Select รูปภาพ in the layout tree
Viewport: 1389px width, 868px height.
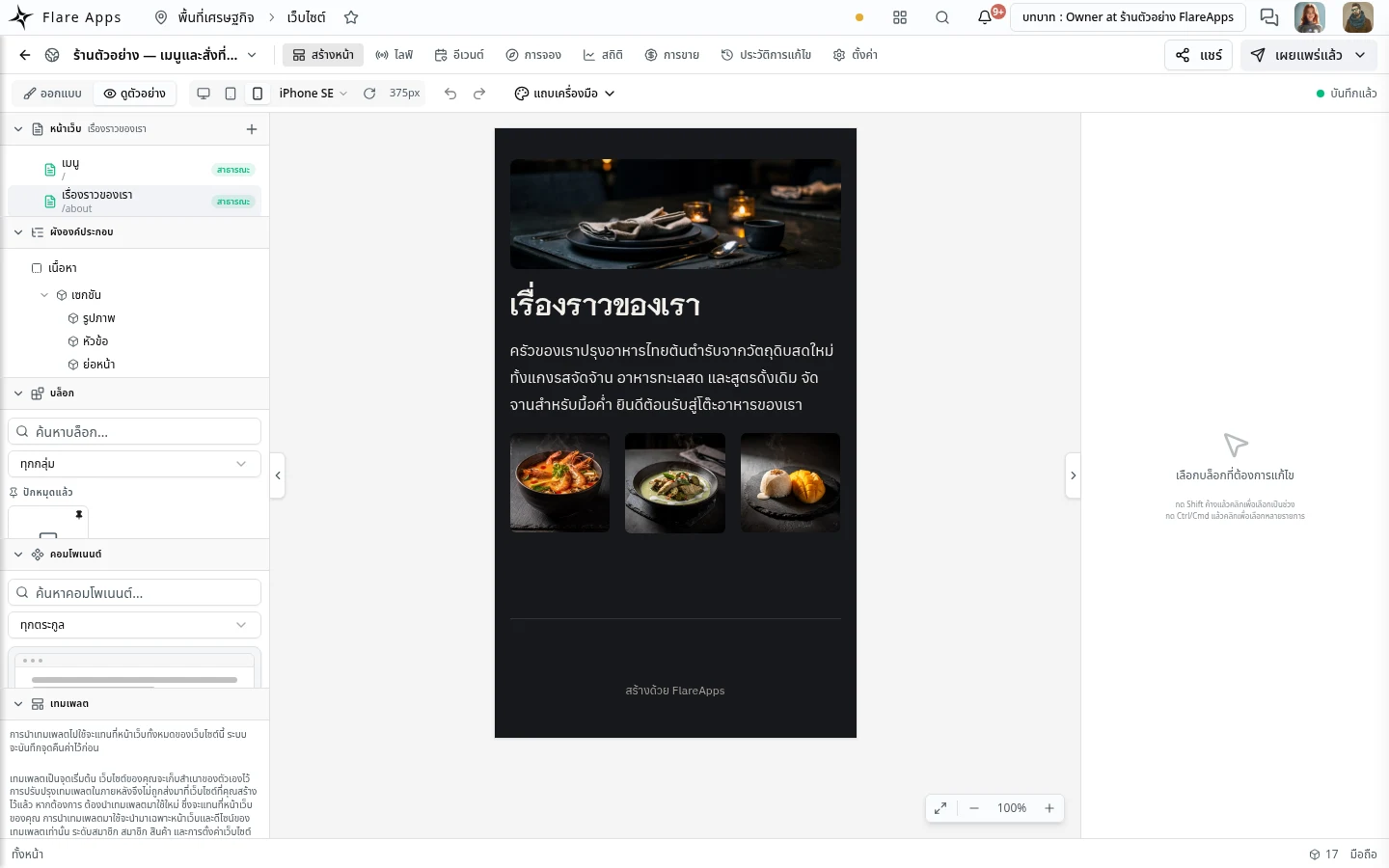pos(98,318)
